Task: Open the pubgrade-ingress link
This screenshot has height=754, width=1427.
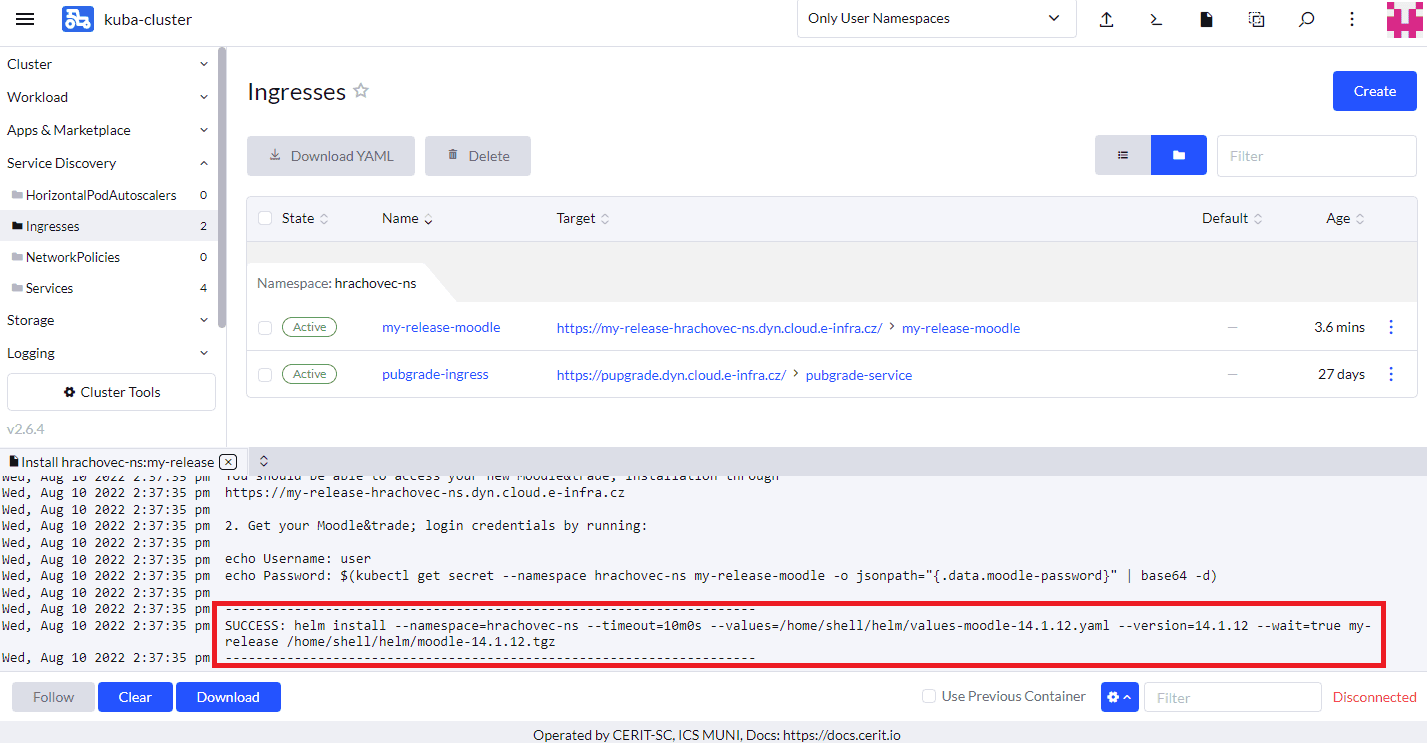Action: (x=435, y=374)
